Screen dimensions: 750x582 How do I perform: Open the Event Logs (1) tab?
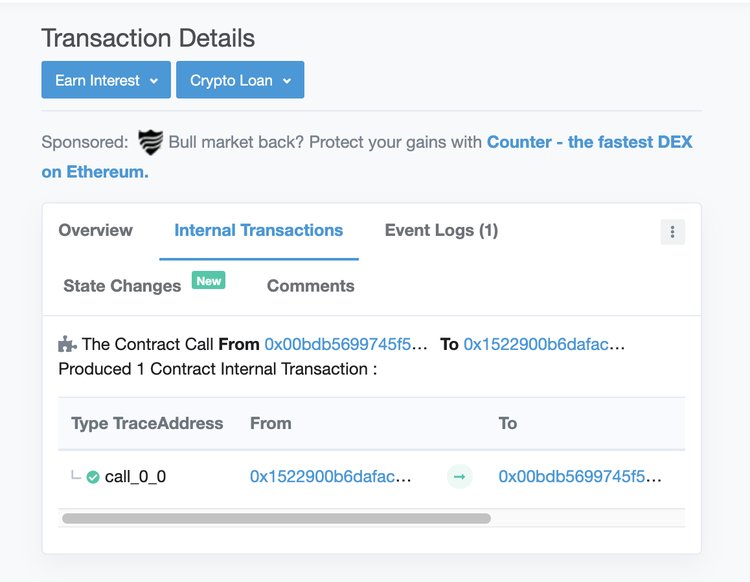[x=441, y=230]
